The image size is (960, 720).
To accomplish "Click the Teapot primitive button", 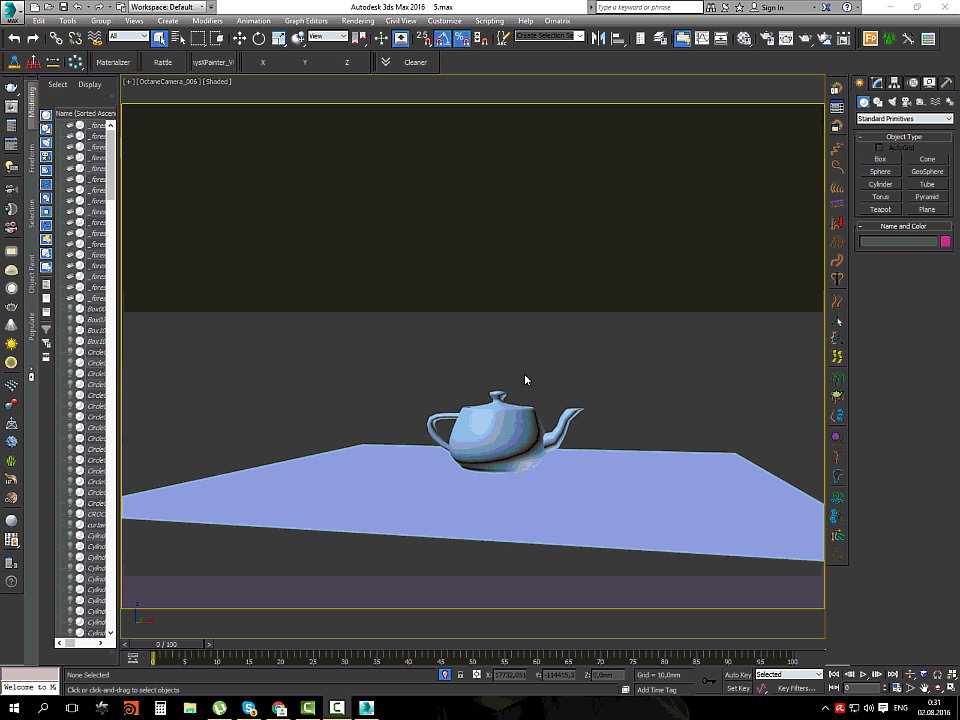I will click(880, 210).
